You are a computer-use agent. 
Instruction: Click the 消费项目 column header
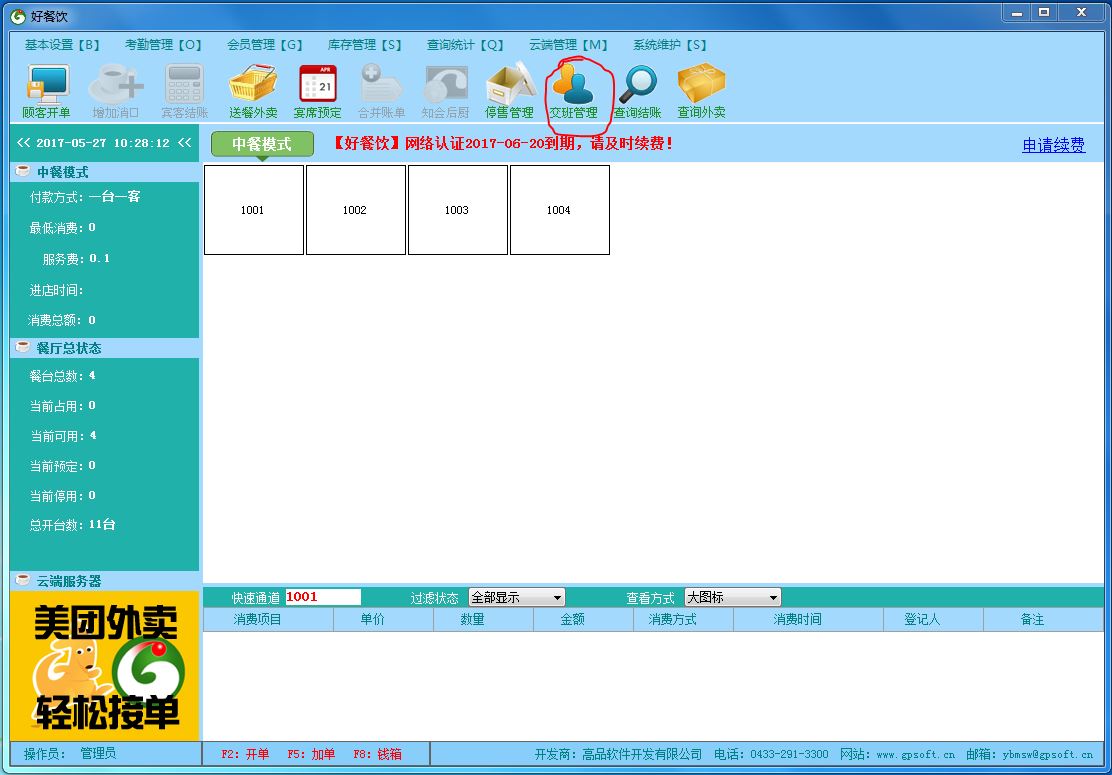pyautogui.click(x=269, y=620)
